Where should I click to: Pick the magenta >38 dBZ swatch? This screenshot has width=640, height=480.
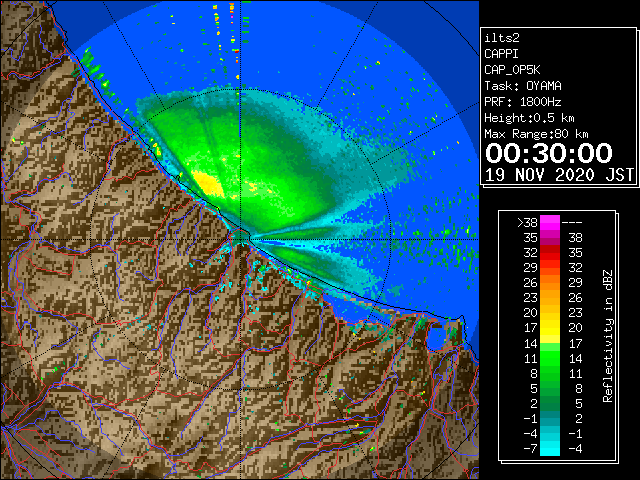[x=550, y=222]
